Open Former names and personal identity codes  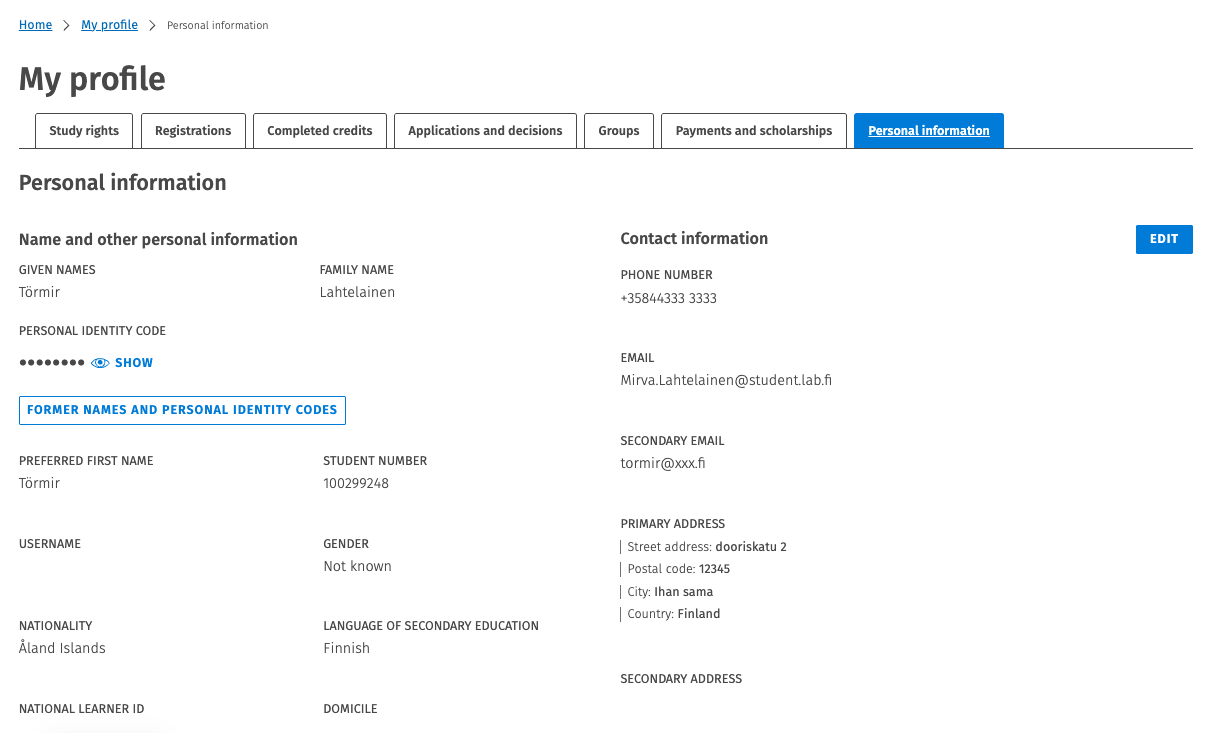click(182, 410)
